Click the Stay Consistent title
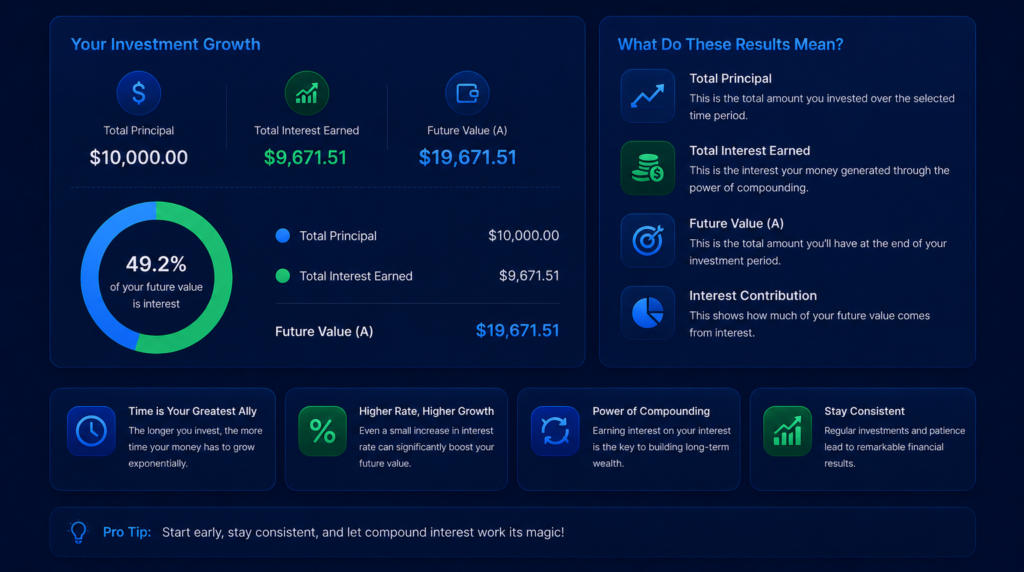Viewport: 1024px width, 572px height. click(x=864, y=411)
